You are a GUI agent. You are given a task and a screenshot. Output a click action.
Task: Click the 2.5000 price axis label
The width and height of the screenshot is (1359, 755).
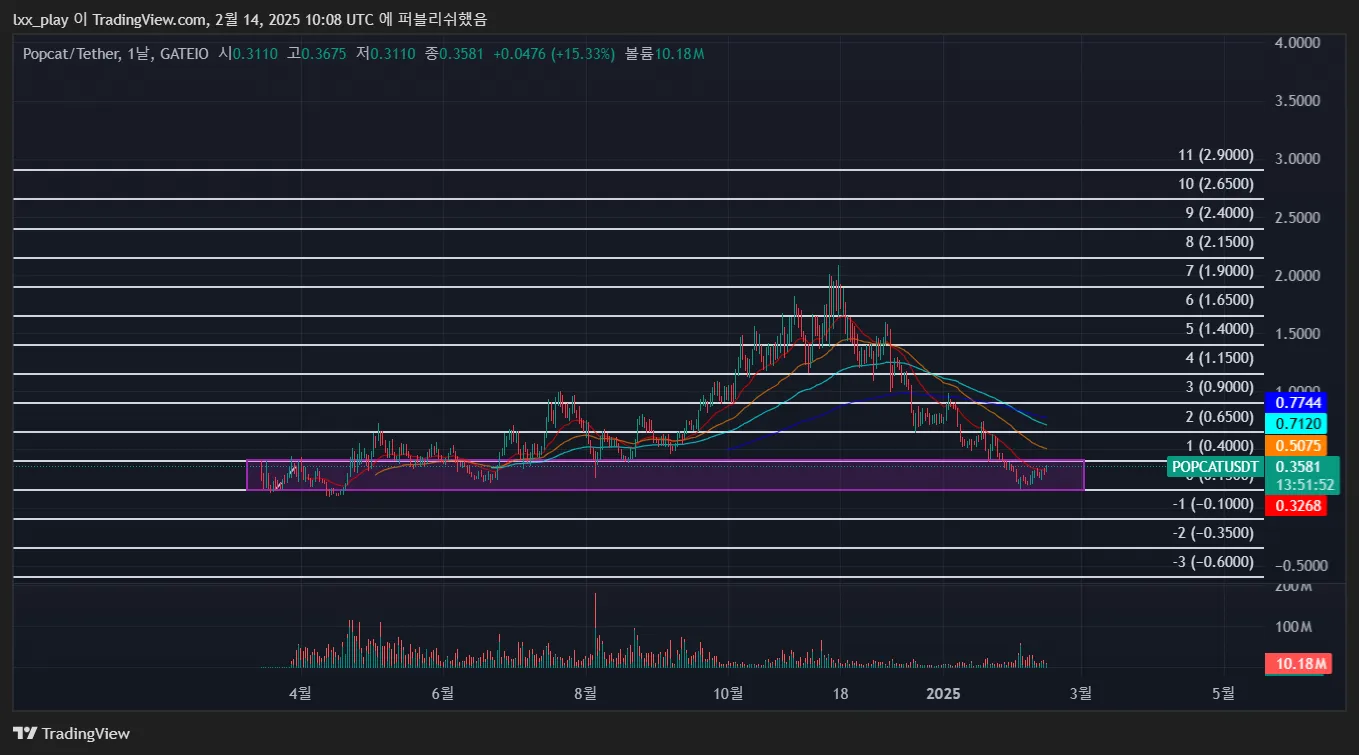1299,217
